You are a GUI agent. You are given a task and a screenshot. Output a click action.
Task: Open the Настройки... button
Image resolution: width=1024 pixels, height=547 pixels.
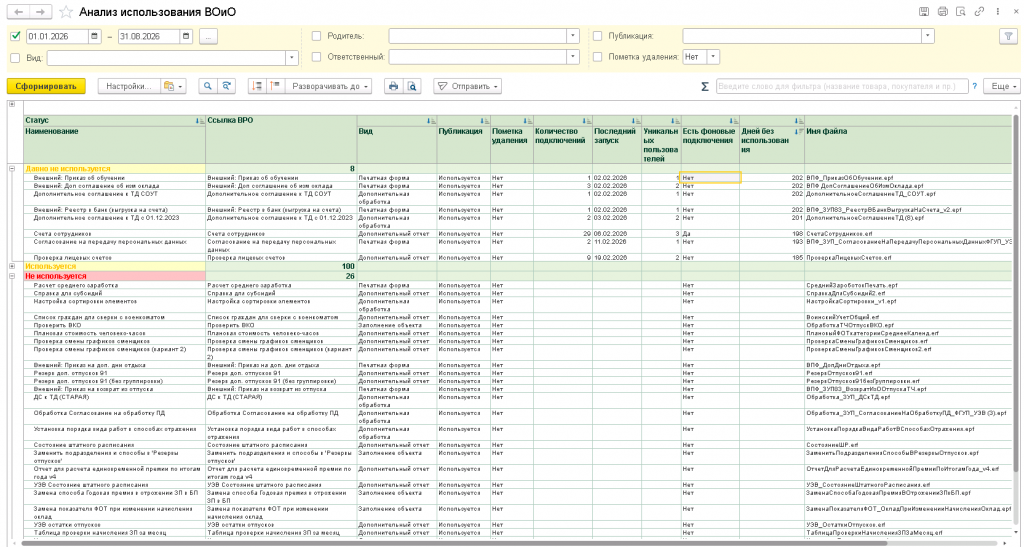click(x=129, y=86)
